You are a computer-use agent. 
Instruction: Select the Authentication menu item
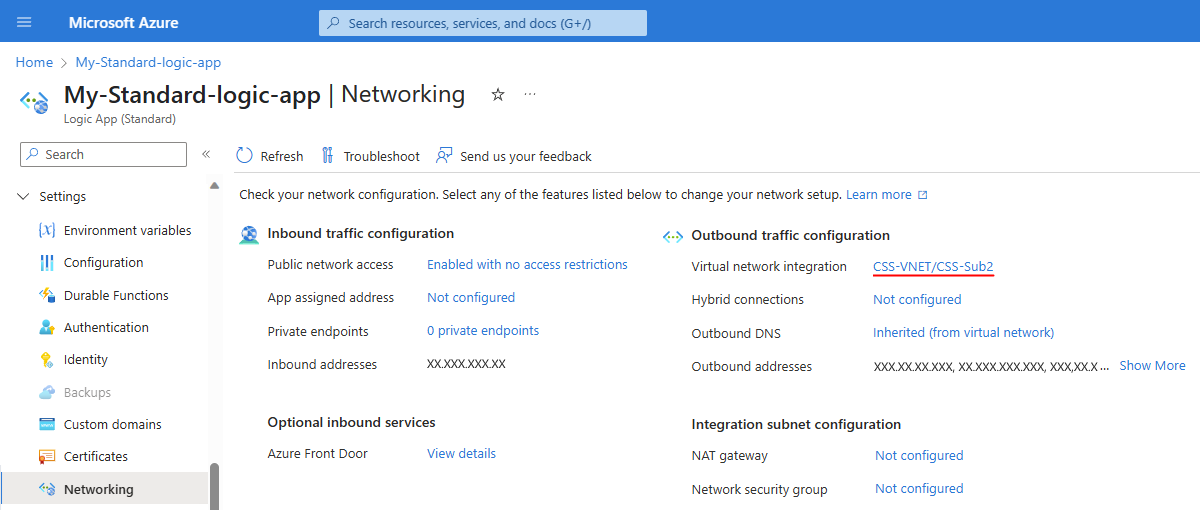click(106, 328)
